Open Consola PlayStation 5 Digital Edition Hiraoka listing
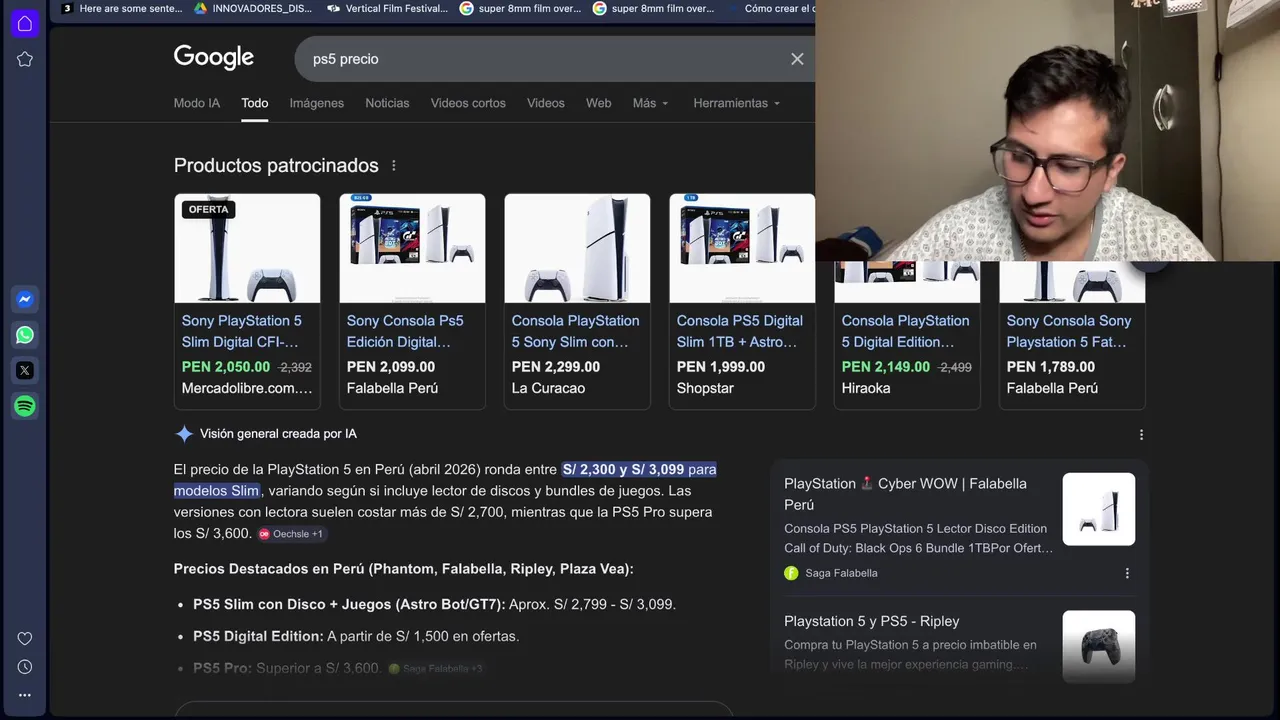Viewport: 1280px width, 720px height. (x=905, y=331)
